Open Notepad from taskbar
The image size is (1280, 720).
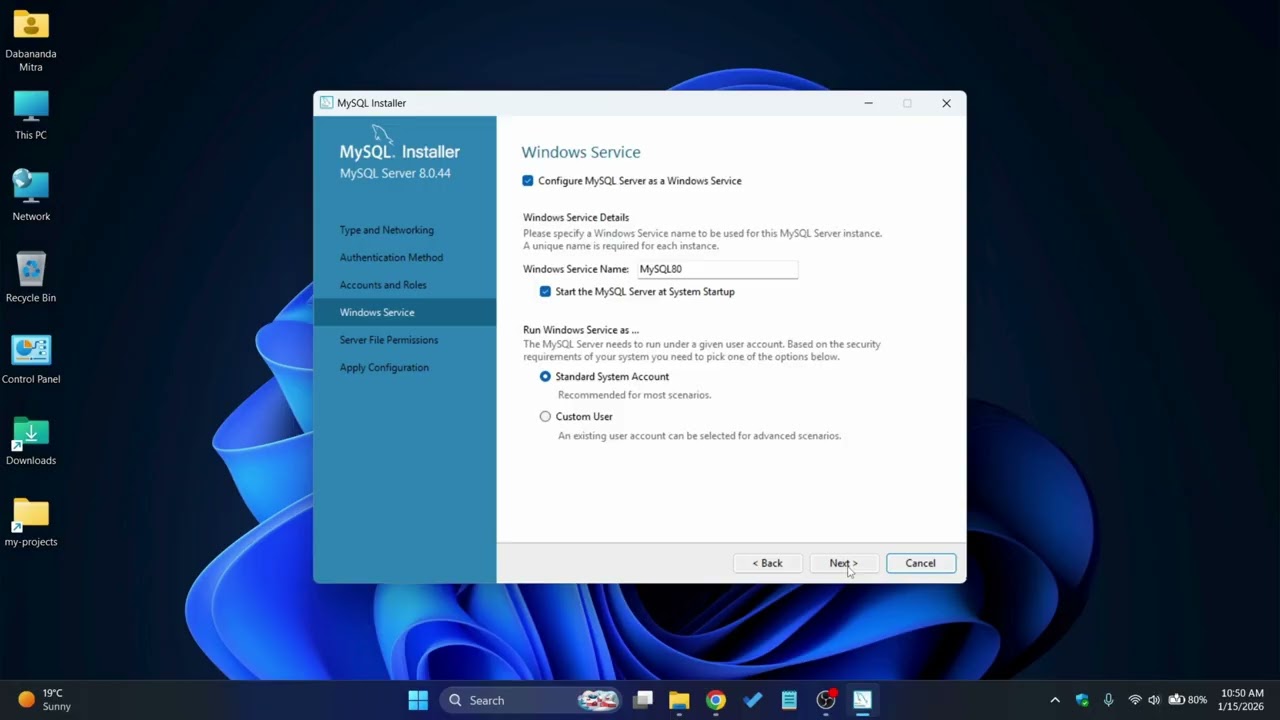tap(789, 700)
